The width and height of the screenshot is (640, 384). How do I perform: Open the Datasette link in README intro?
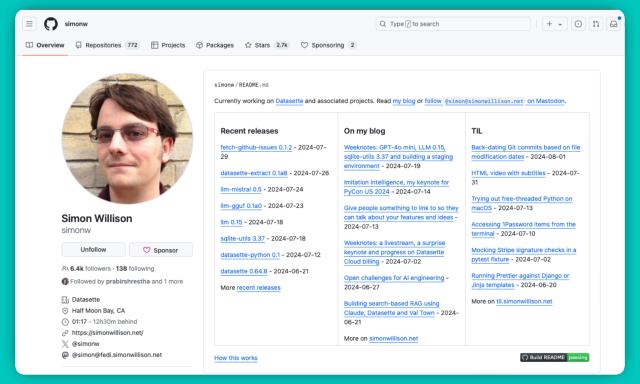coord(289,101)
